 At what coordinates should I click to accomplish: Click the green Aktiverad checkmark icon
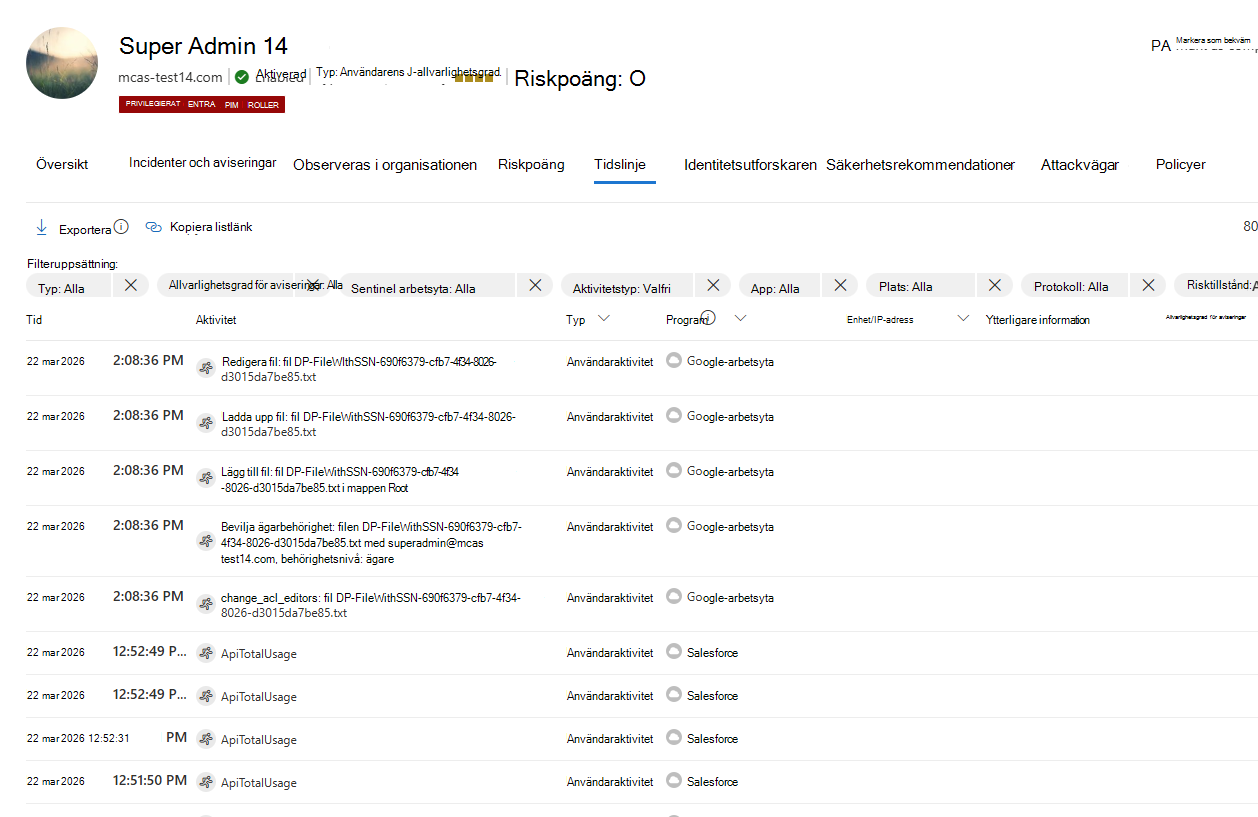click(240, 75)
